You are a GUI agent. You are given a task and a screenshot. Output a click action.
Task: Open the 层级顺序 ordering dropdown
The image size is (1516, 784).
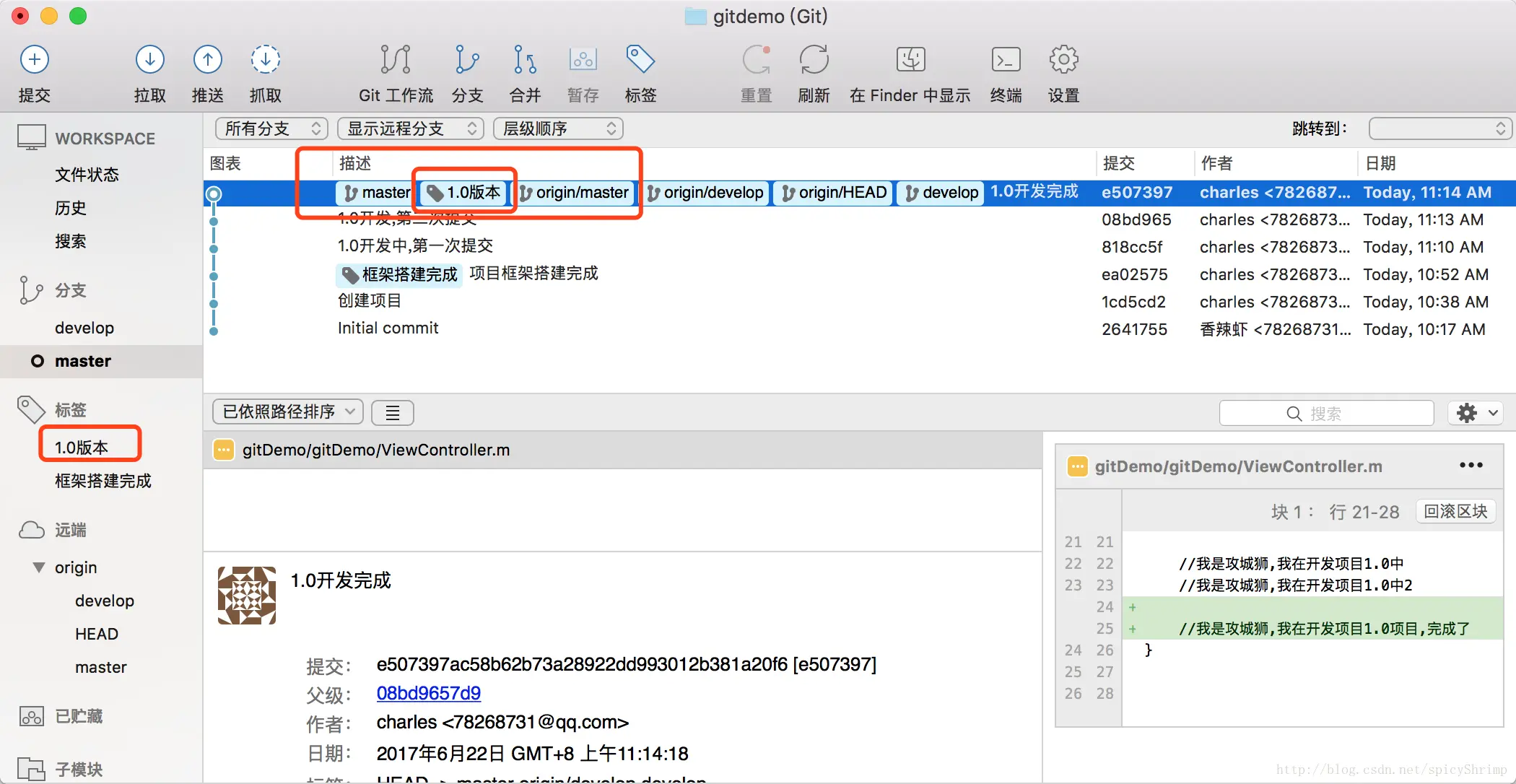558,129
